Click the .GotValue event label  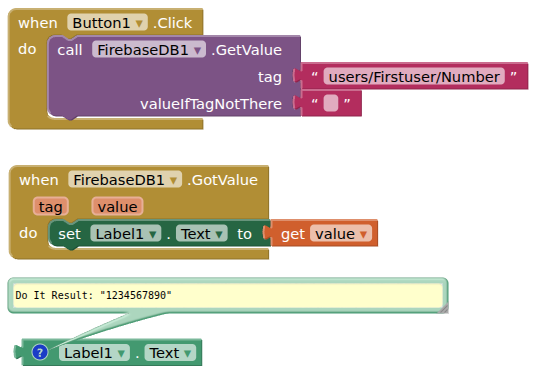click(222, 180)
